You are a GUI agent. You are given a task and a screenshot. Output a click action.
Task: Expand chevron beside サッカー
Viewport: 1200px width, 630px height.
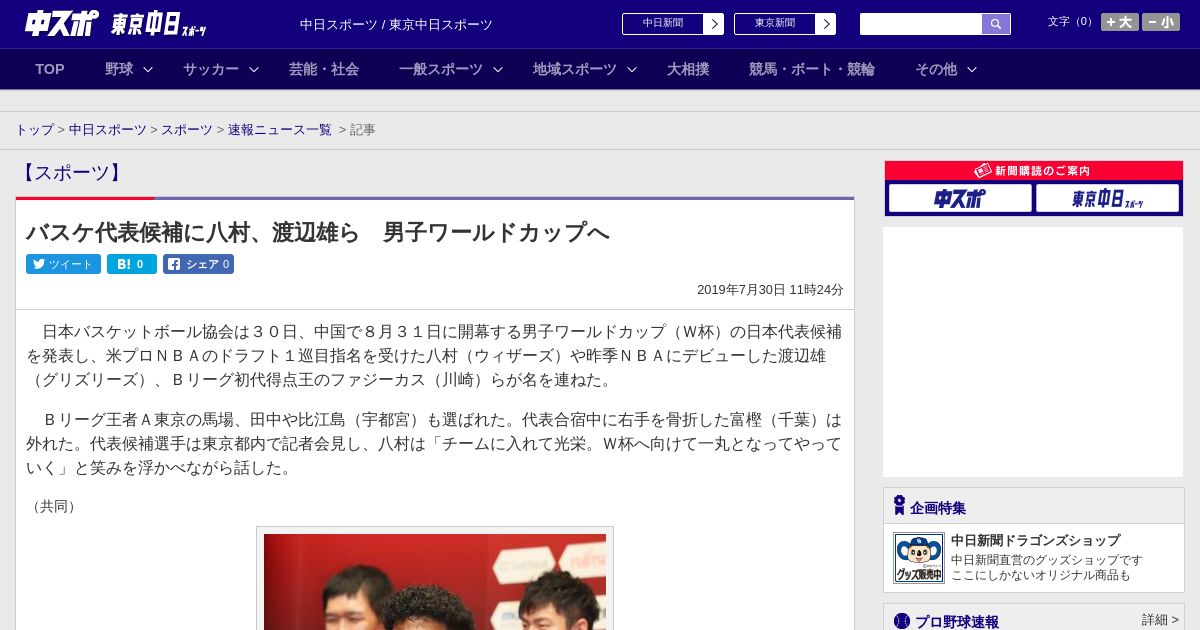[254, 70]
